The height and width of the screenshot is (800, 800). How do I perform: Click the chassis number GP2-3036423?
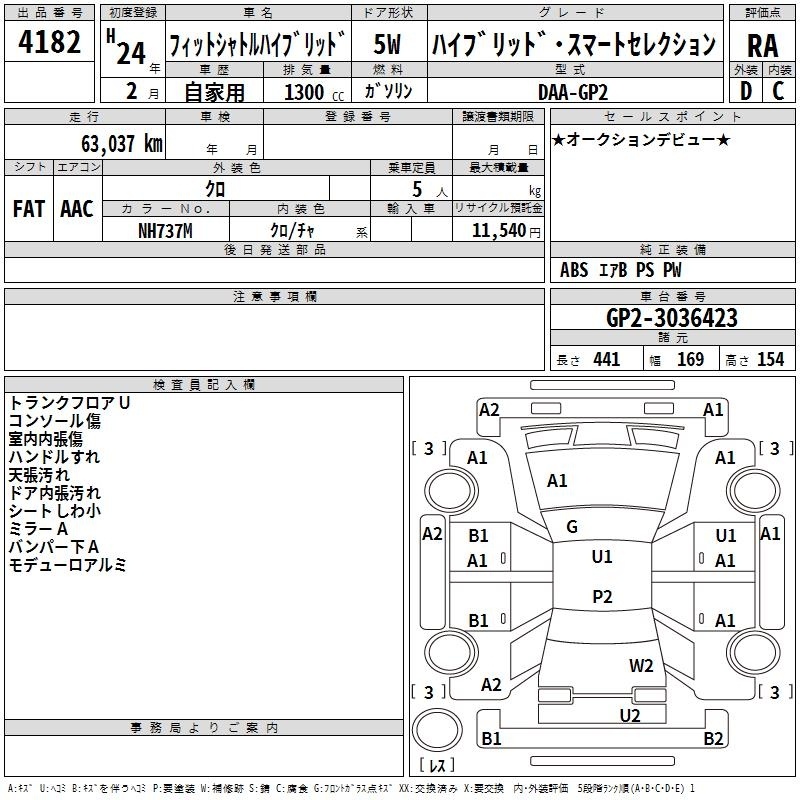(x=672, y=318)
